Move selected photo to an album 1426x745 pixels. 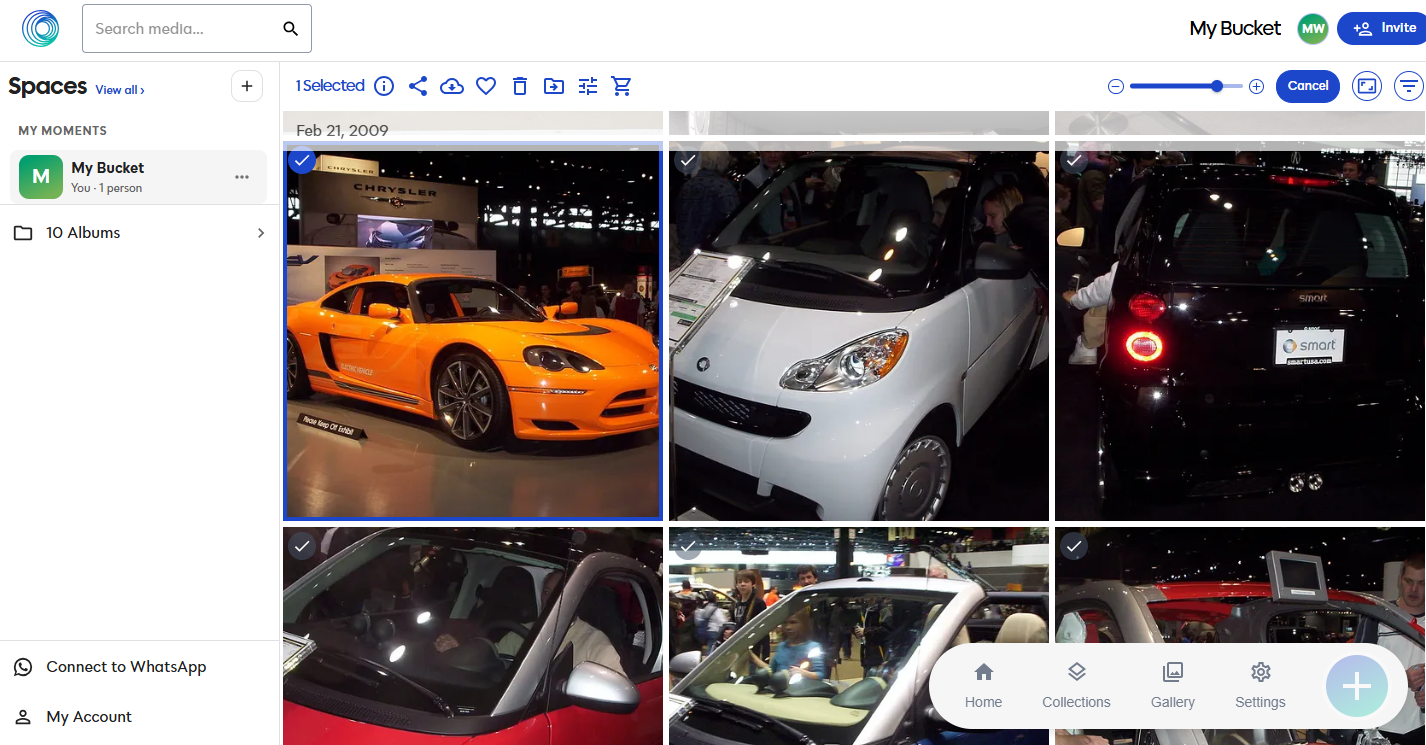tap(554, 86)
